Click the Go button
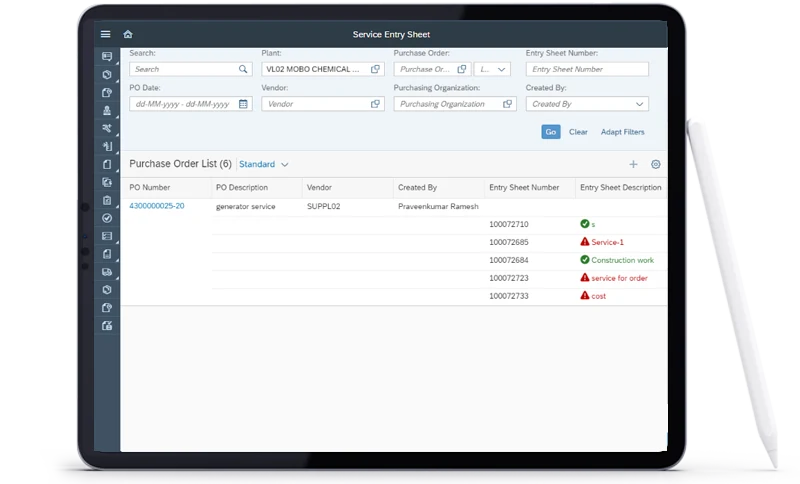 (x=551, y=132)
